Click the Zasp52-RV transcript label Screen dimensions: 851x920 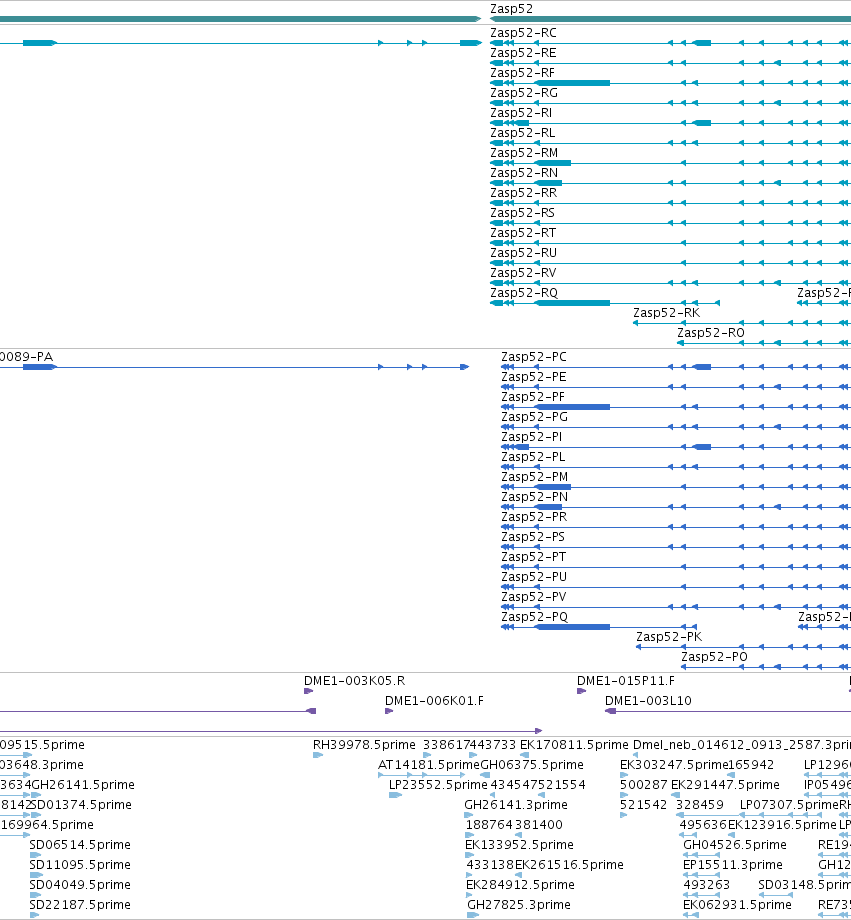[x=523, y=272]
